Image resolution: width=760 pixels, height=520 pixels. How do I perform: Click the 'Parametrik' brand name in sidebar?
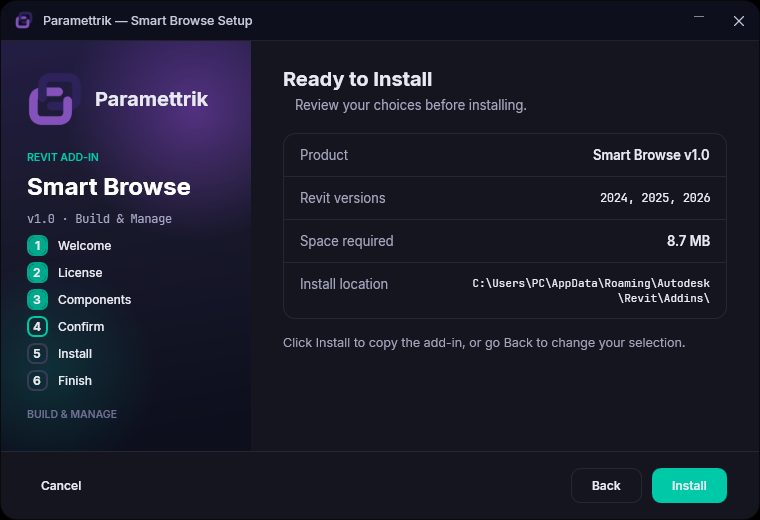click(152, 99)
